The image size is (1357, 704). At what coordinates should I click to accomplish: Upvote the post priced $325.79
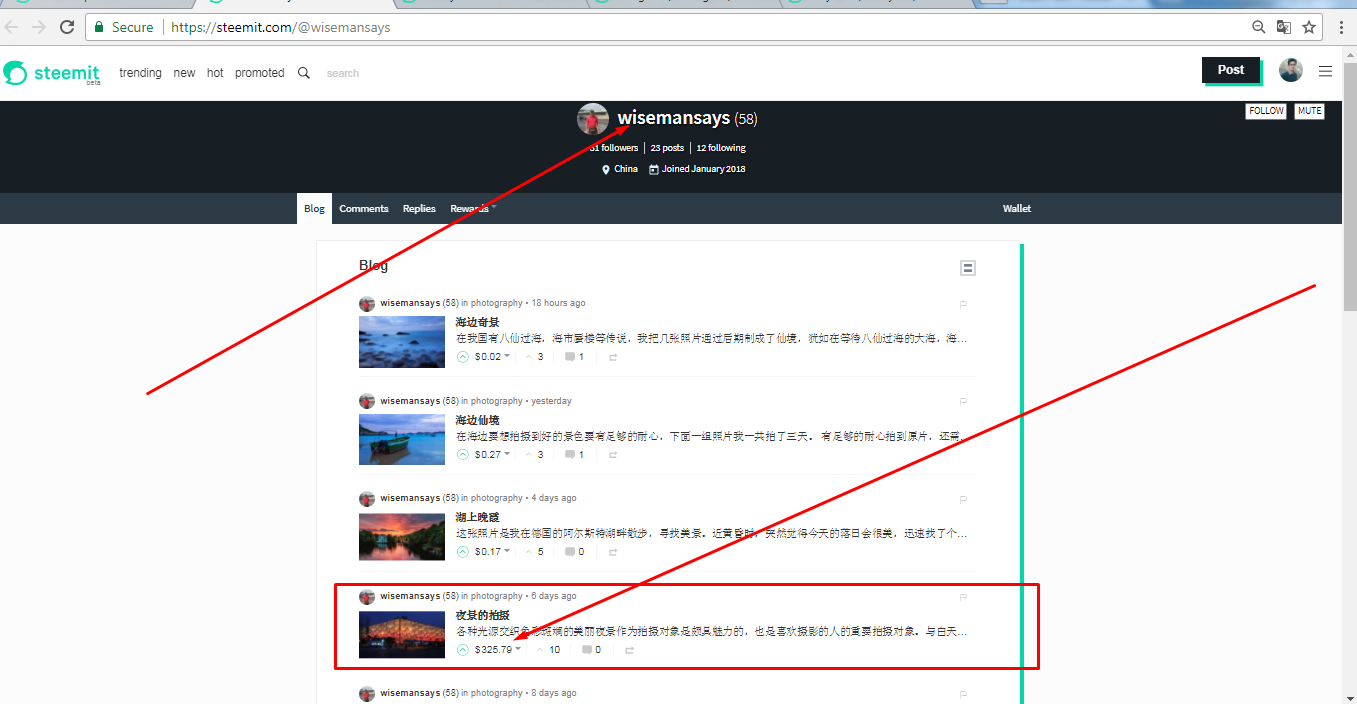tap(463, 650)
